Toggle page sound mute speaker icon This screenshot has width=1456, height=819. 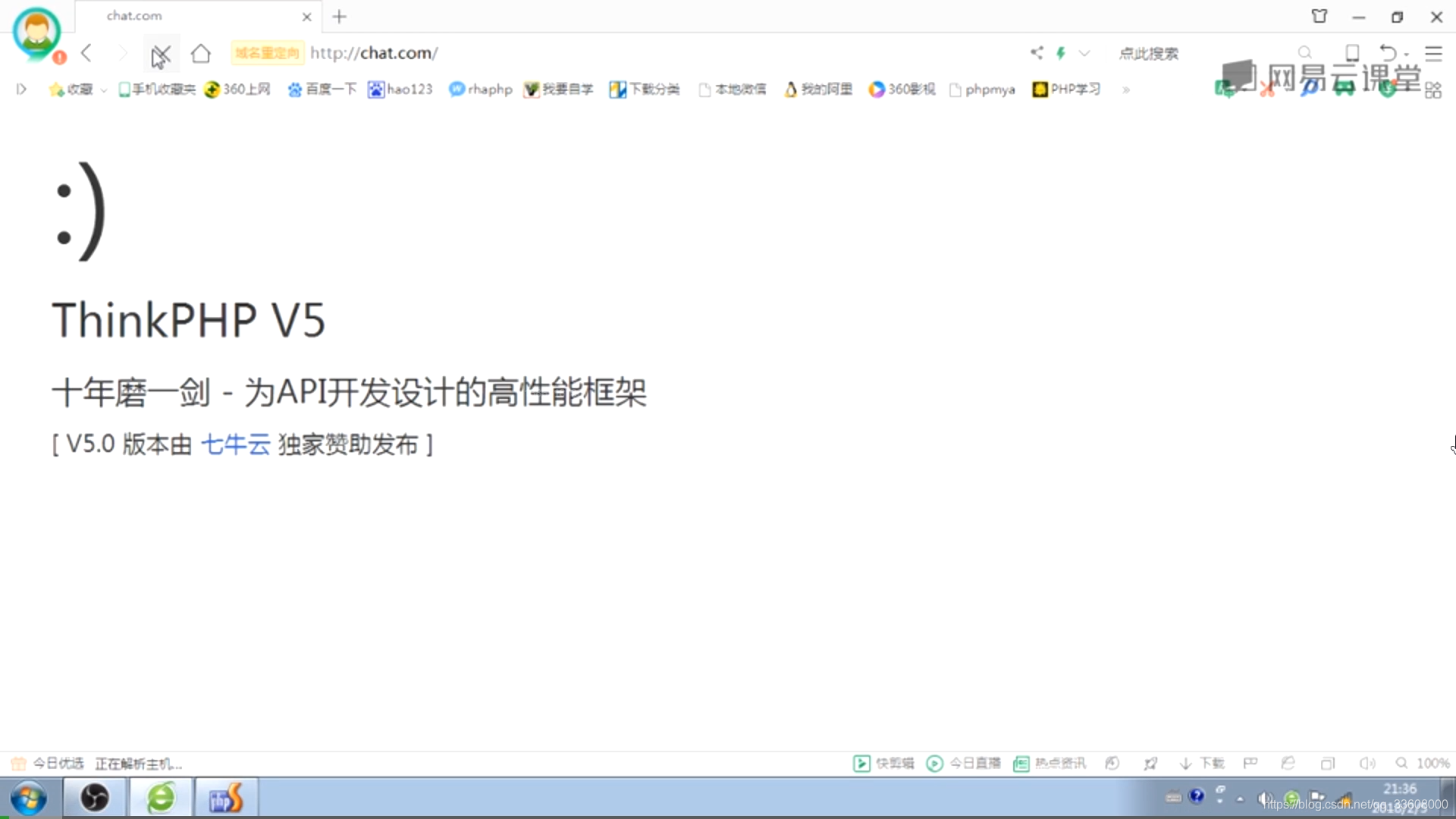point(1367,764)
